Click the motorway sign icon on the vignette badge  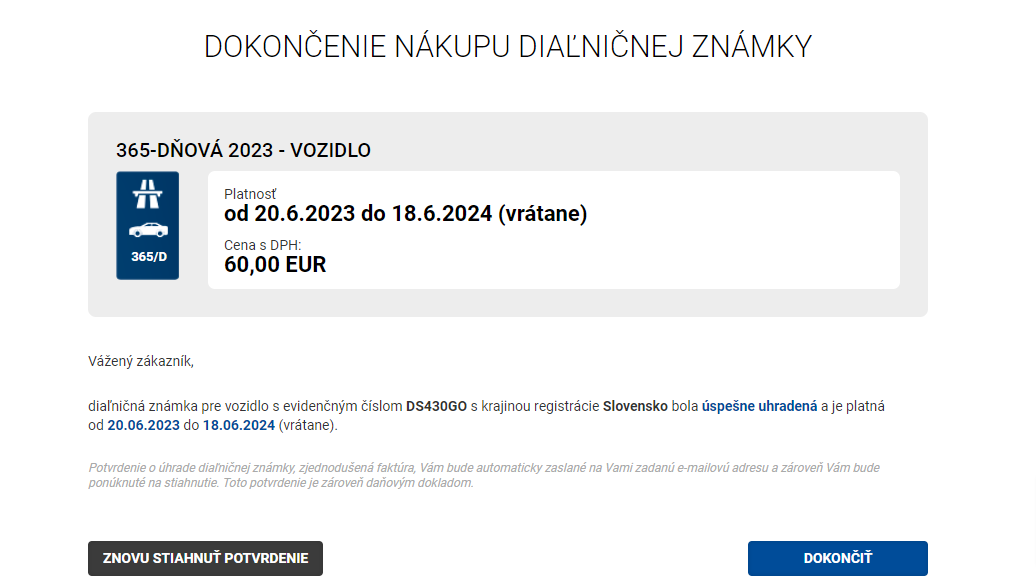coord(147,192)
